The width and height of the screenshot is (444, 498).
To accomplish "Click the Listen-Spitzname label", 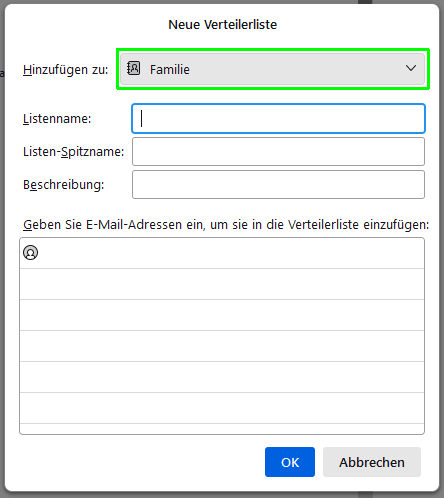I will [x=73, y=152].
